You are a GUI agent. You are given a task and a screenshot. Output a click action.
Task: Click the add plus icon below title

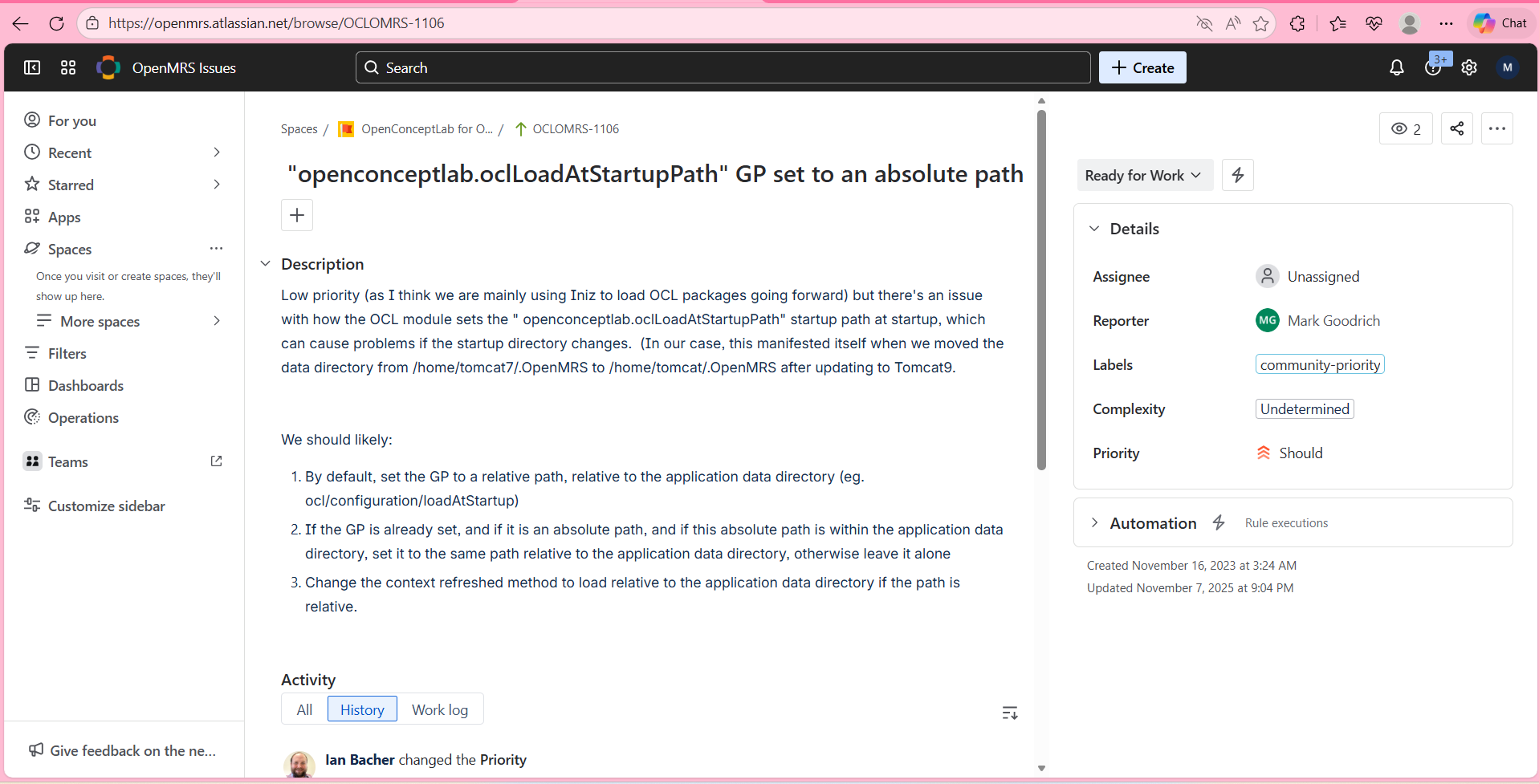[297, 215]
